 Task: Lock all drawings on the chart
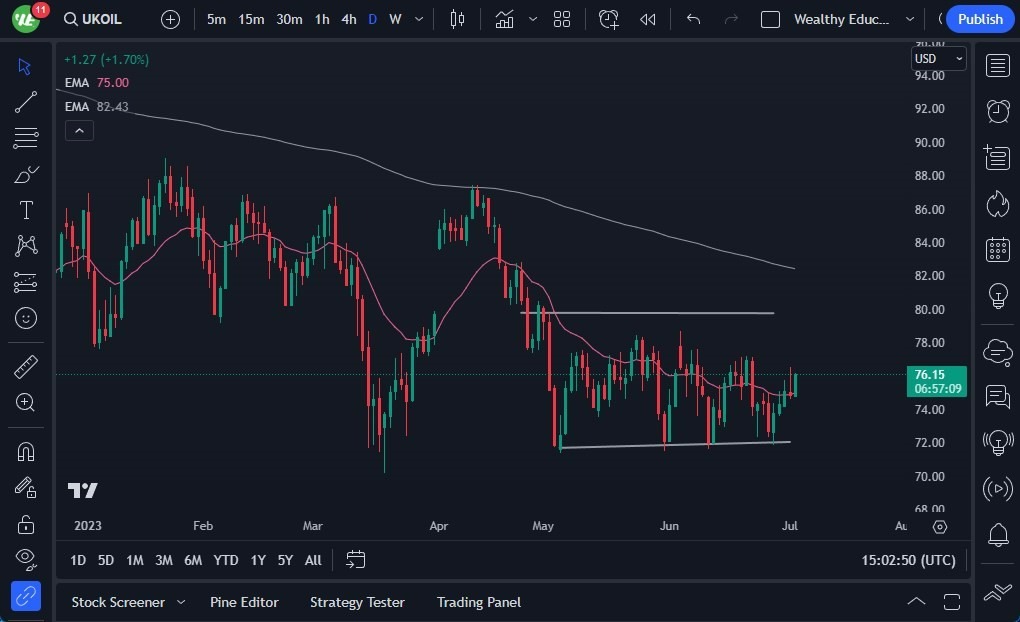(x=26, y=524)
